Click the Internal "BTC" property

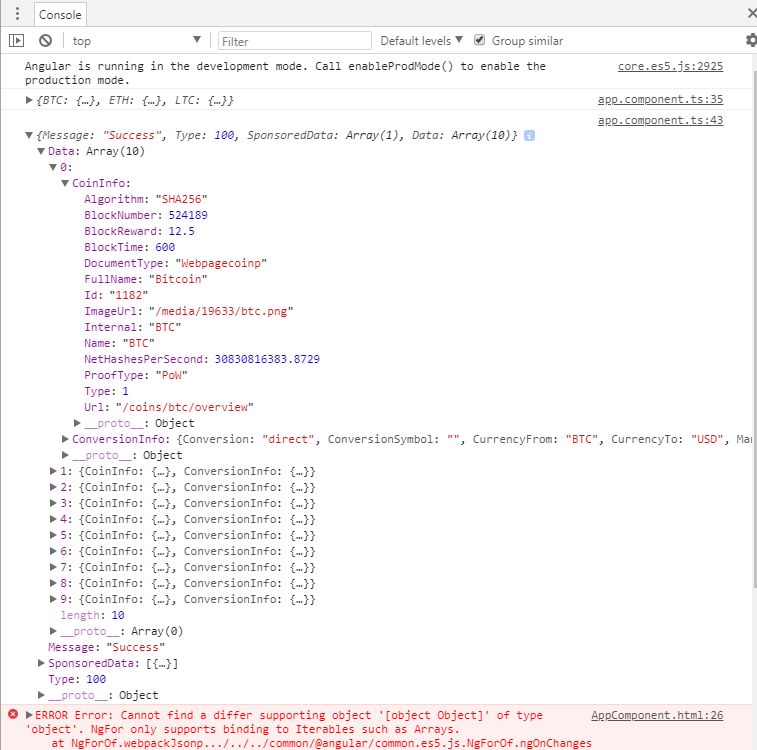132,327
